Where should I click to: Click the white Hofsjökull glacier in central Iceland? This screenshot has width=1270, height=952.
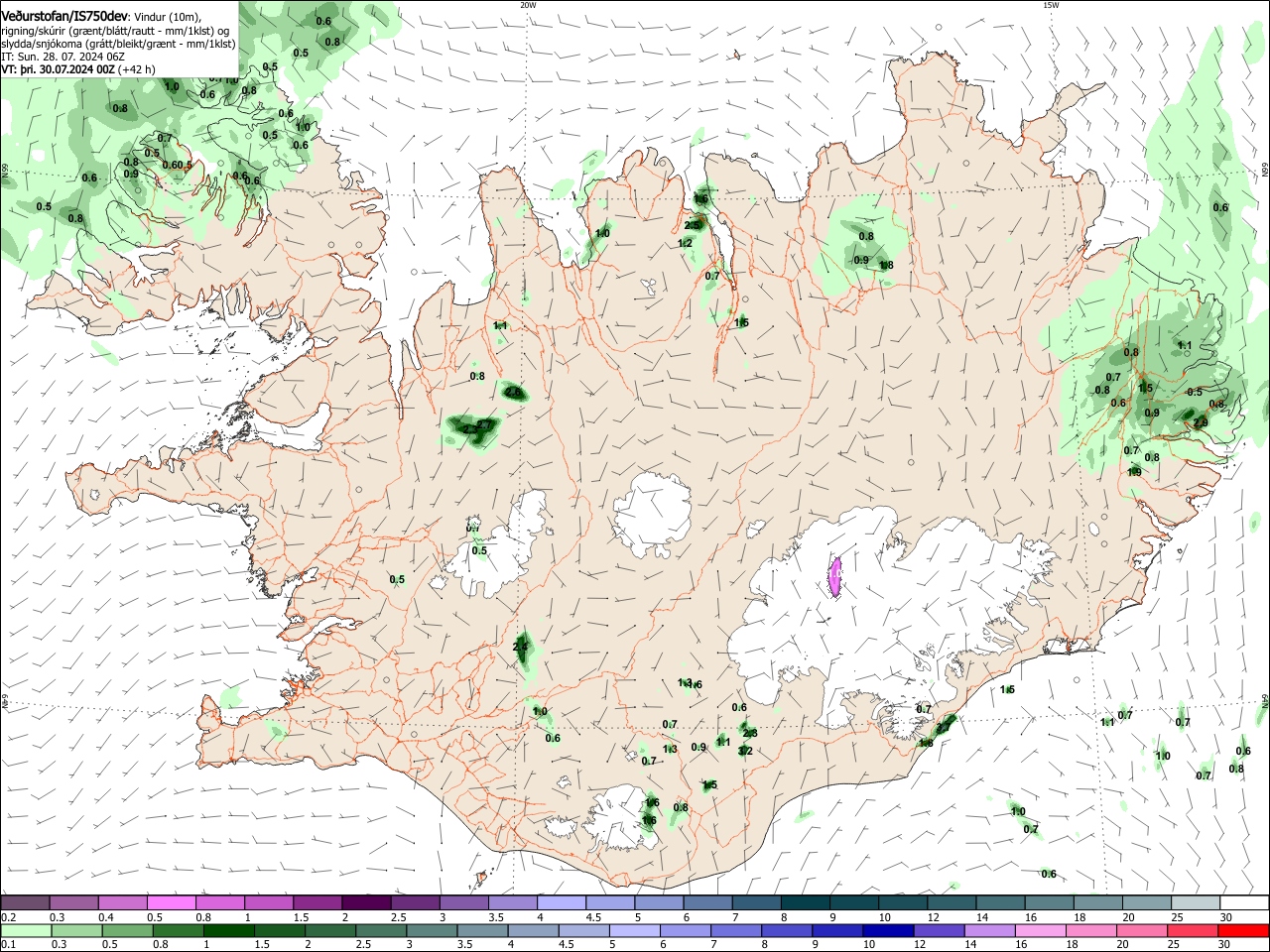[x=652, y=515]
